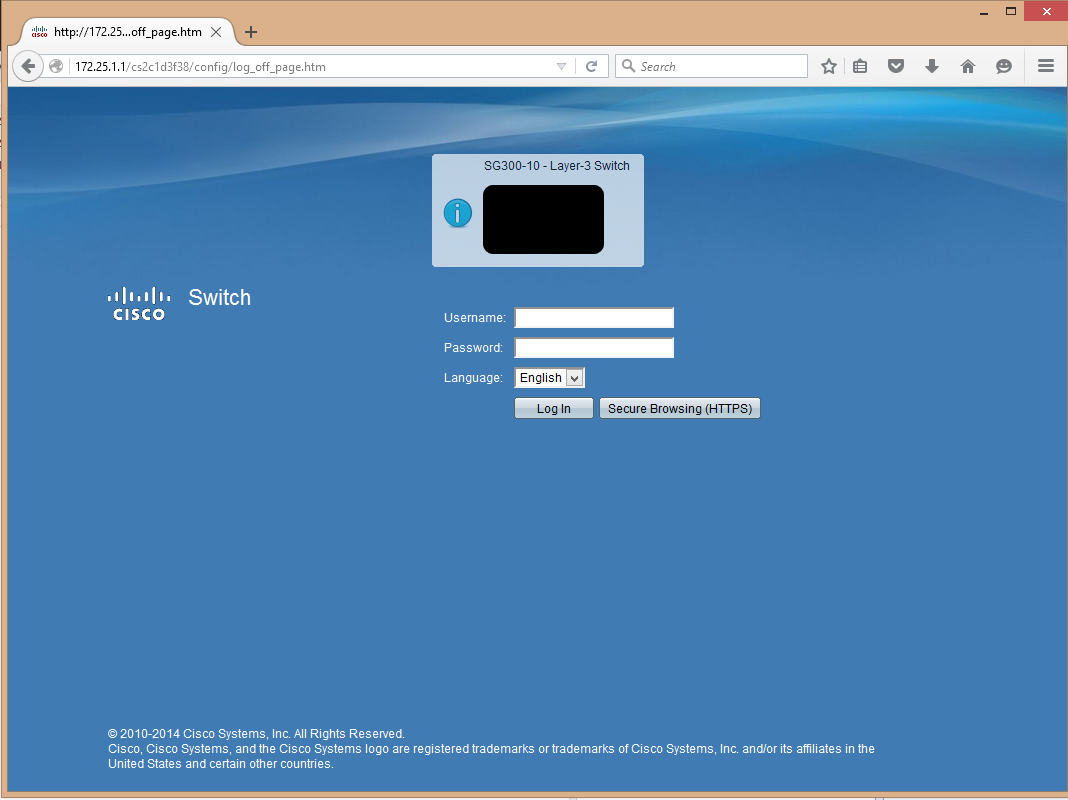Click Secure Browsing (HTTPS) button
This screenshot has width=1068, height=800.
[x=680, y=409]
